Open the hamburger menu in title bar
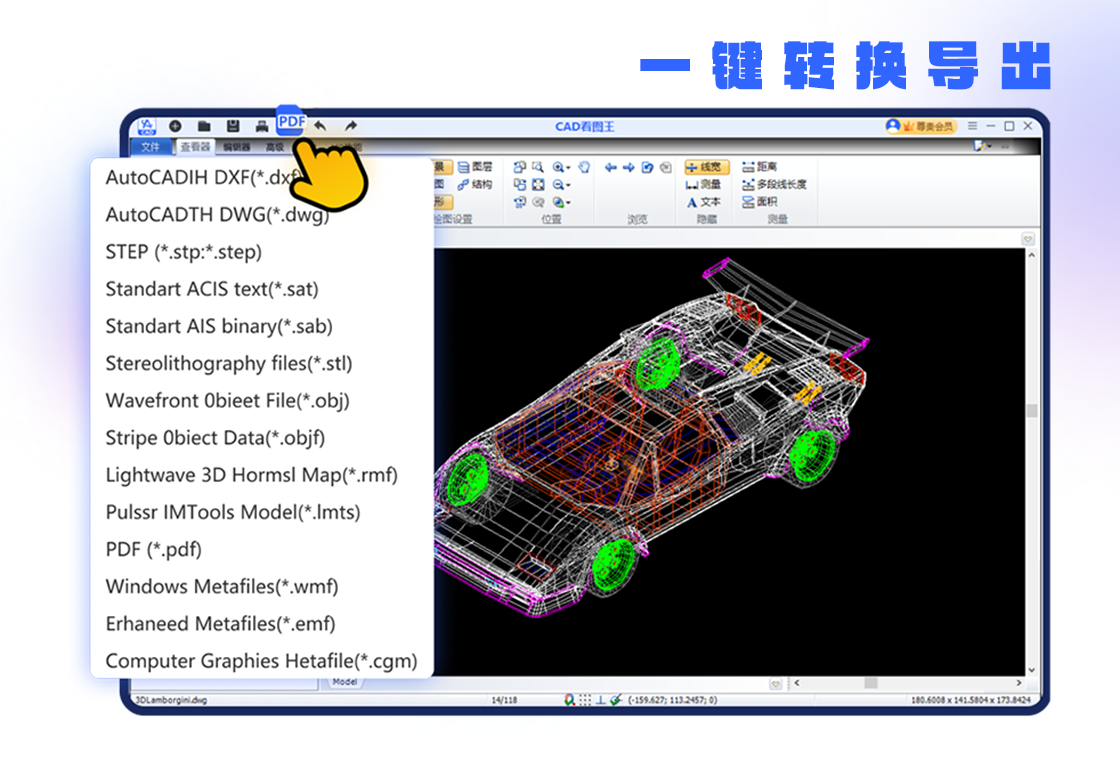This screenshot has height=760, width=1120. tap(972, 126)
